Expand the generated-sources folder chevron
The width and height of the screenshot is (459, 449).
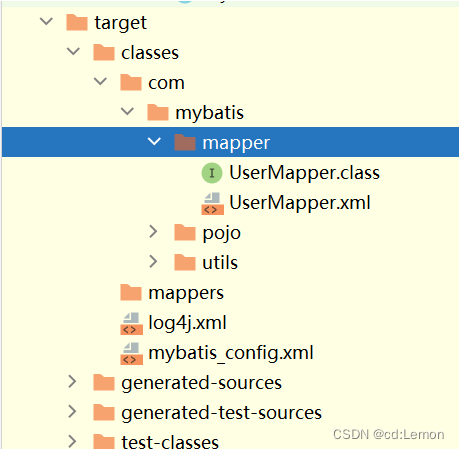(x=72, y=382)
